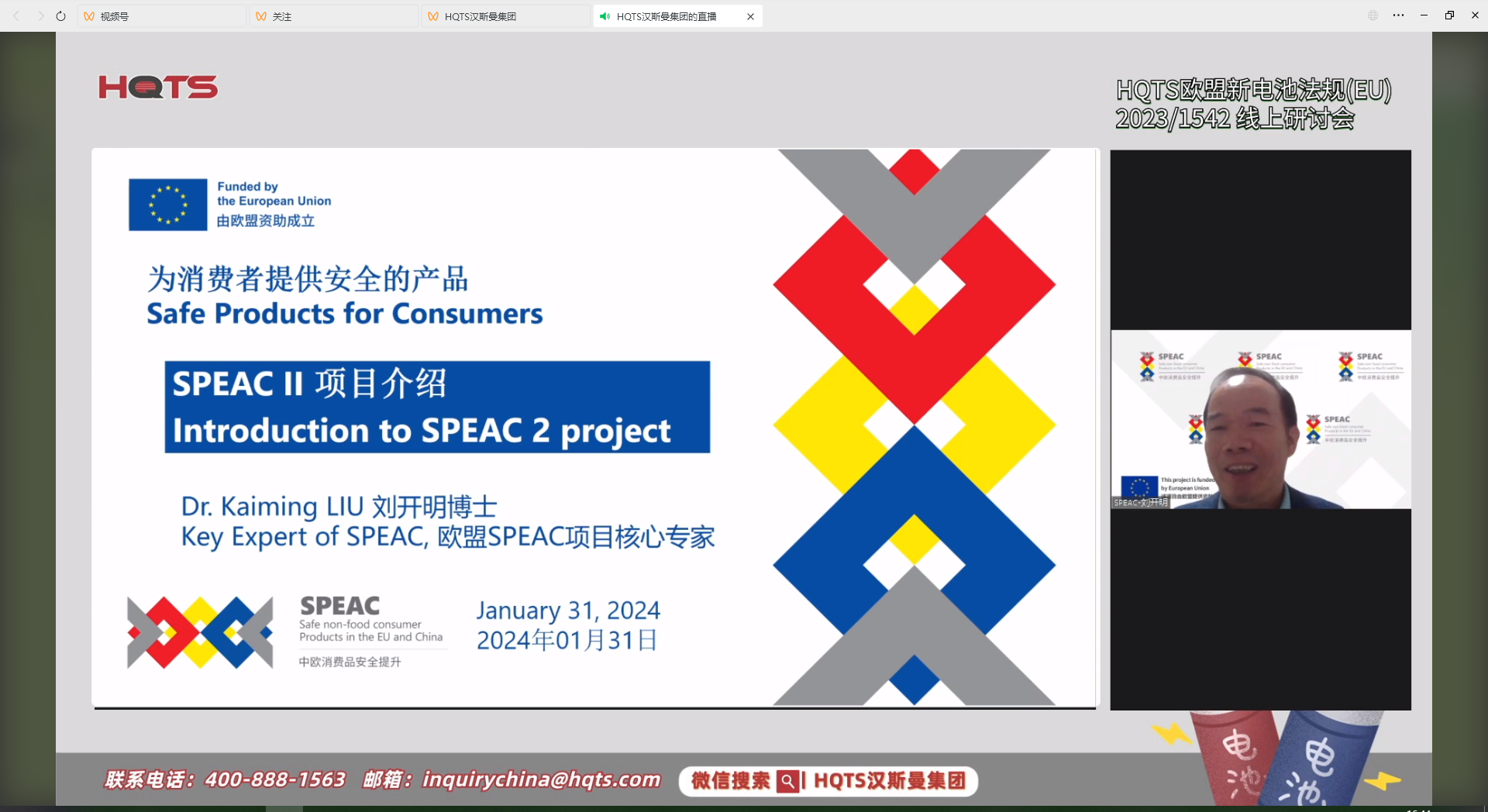This screenshot has height=812, width=1488.
Task: Click the globe icon in the title bar
Action: tap(1373, 15)
